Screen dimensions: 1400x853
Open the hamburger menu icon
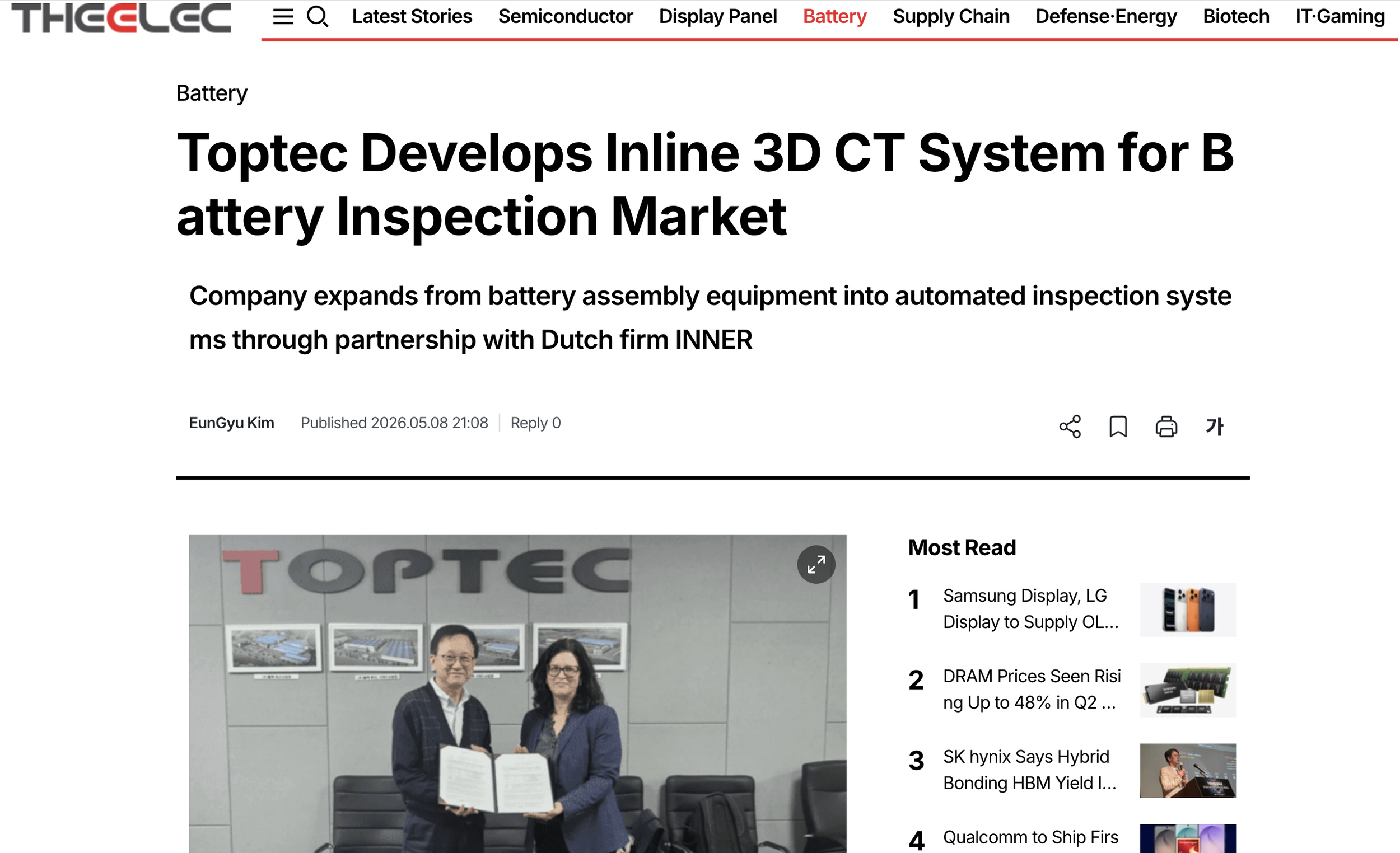coord(283,17)
